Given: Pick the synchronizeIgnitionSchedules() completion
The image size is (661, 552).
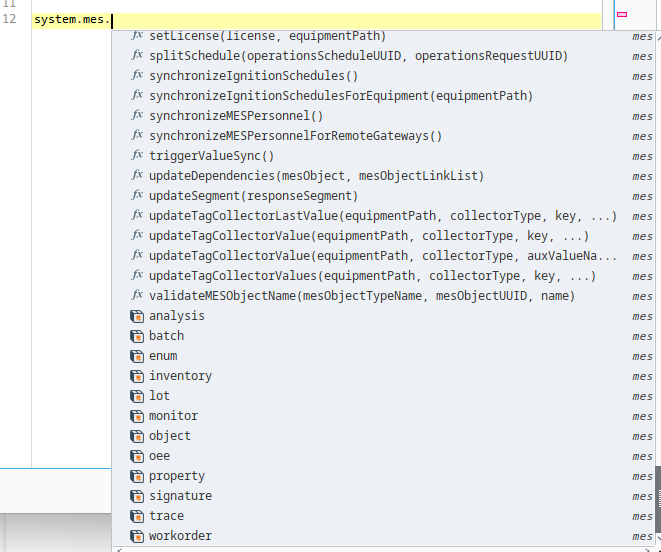Looking at the screenshot, I should [253, 76].
